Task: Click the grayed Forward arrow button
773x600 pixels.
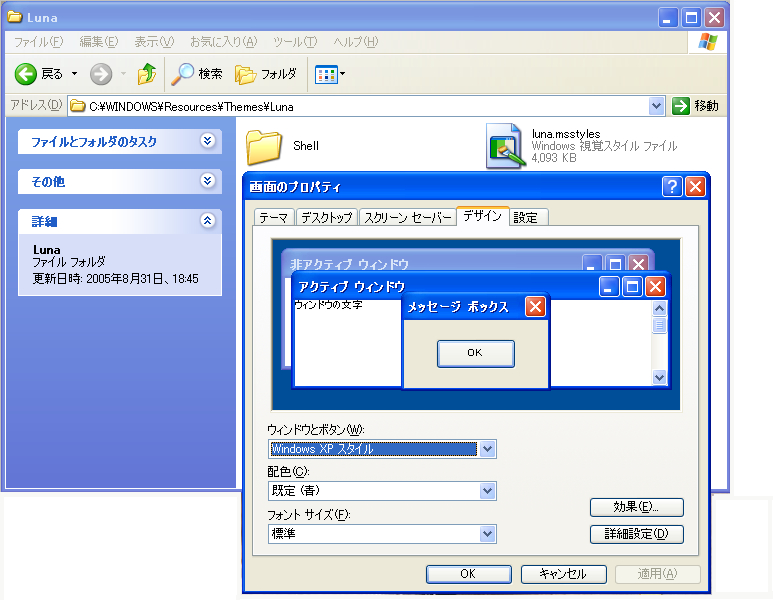Action: pyautogui.click(x=101, y=74)
